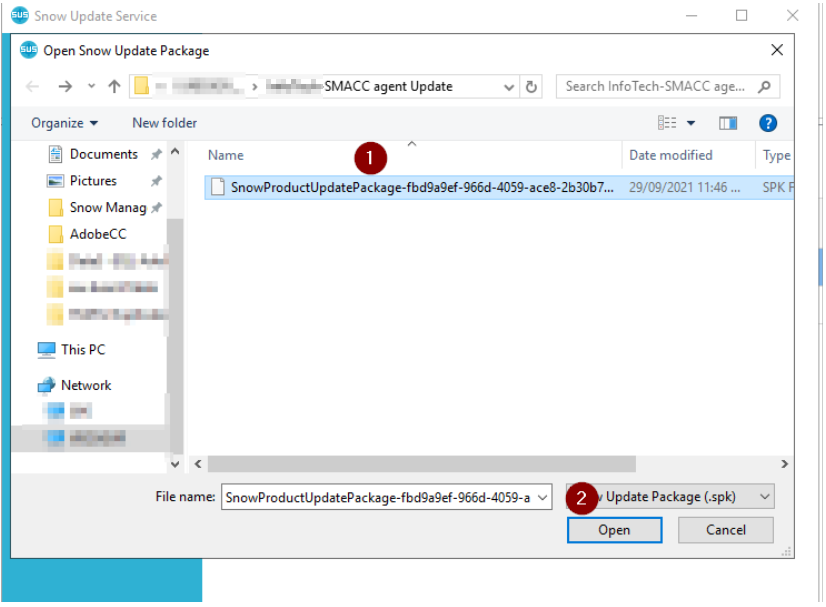Expand File name dropdown arrow

tap(542, 497)
